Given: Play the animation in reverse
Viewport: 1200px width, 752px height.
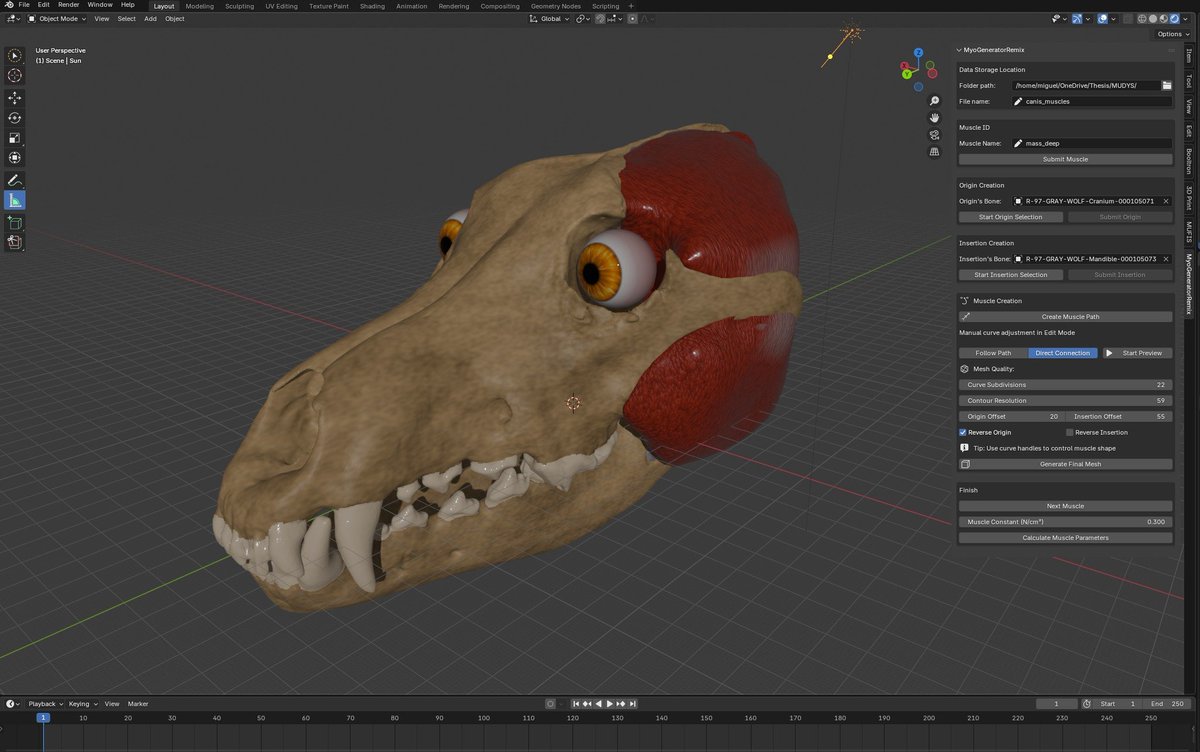Looking at the screenshot, I should pyautogui.click(x=598, y=704).
